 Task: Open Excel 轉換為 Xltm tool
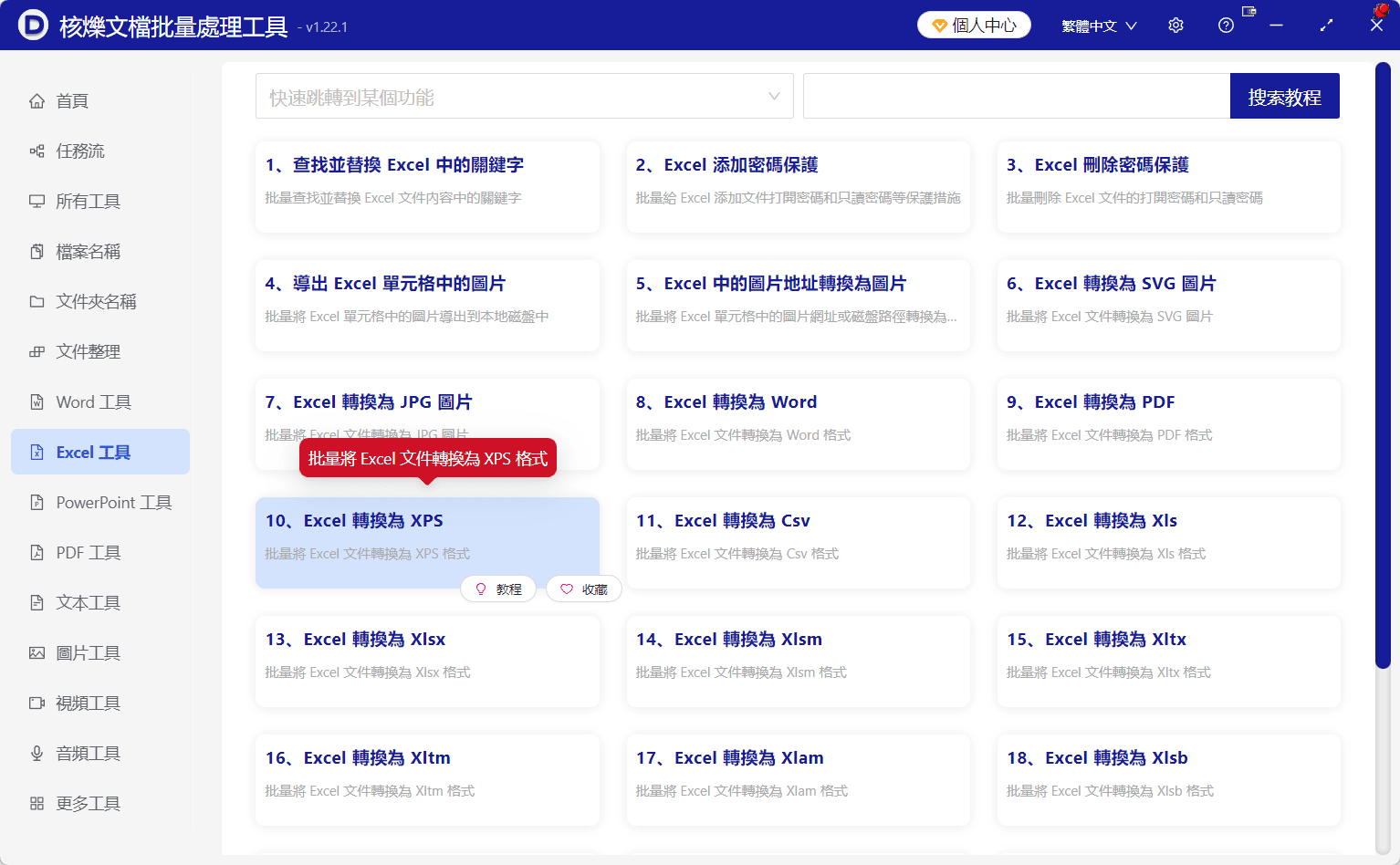pos(427,780)
